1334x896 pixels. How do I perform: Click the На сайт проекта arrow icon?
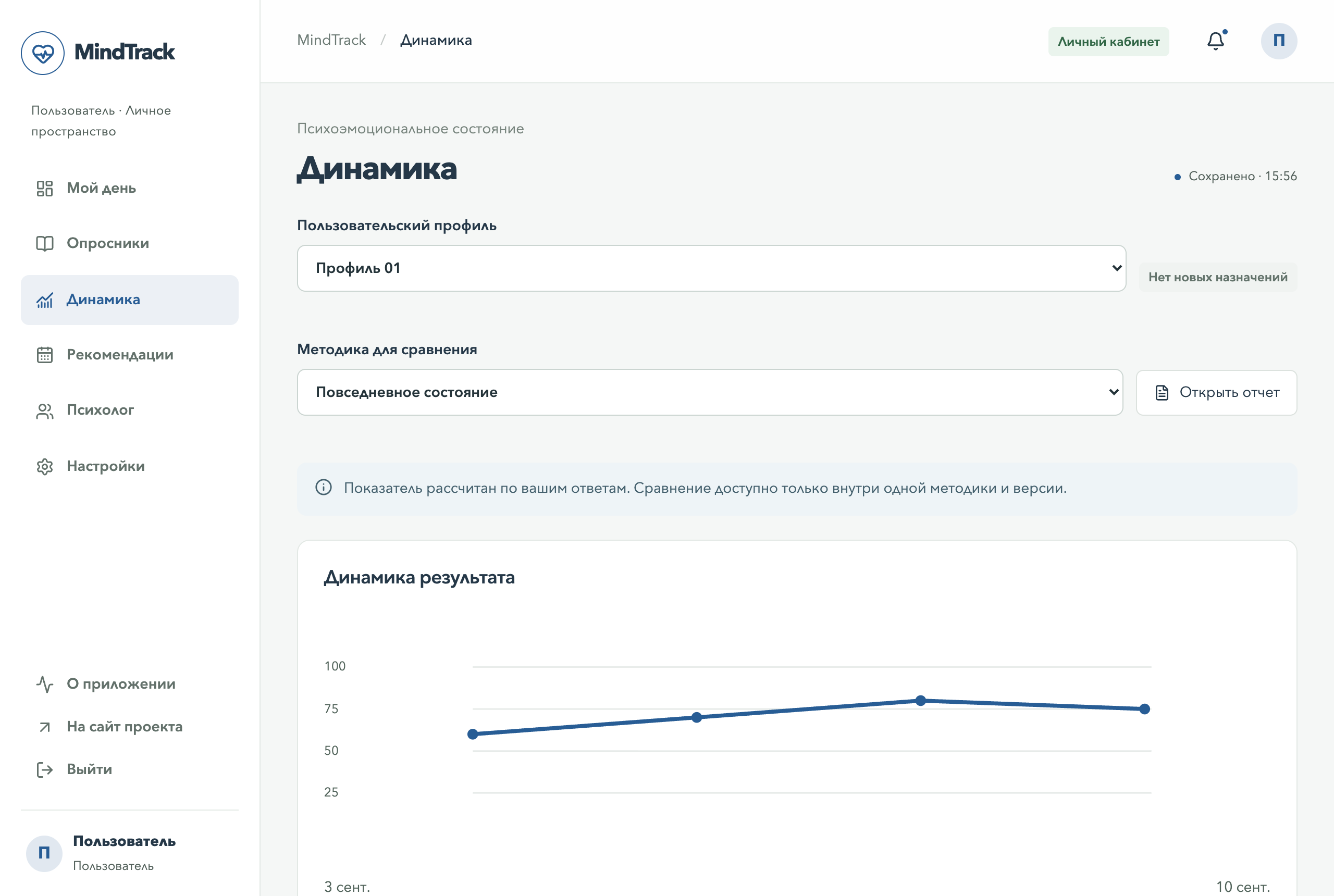tap(45, 727)
